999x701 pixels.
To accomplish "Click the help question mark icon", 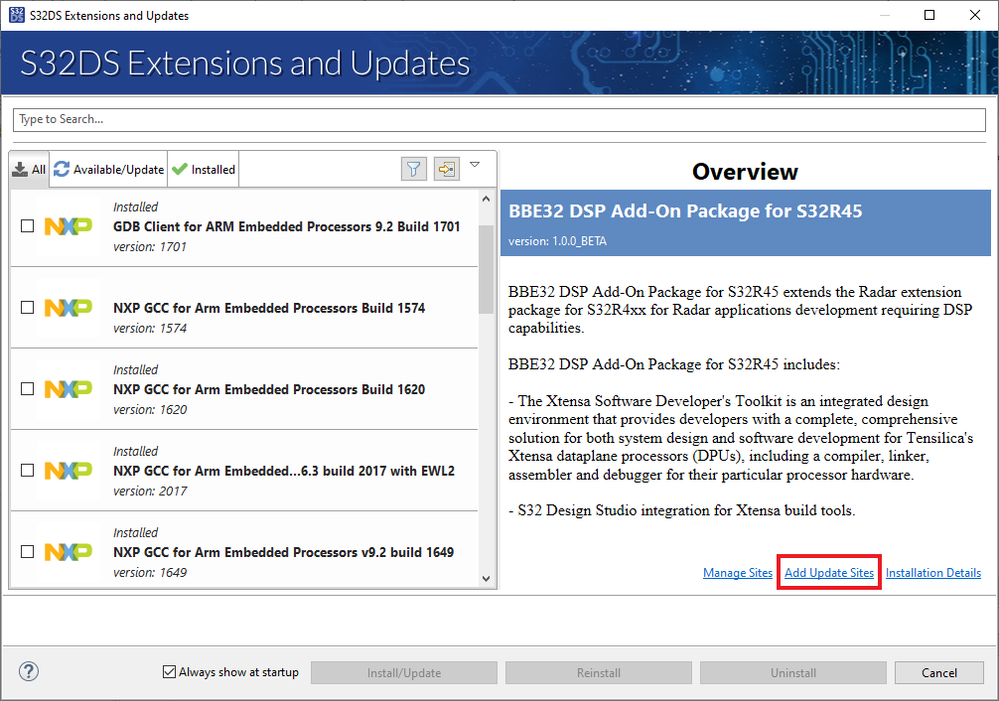I will point(29,671).
